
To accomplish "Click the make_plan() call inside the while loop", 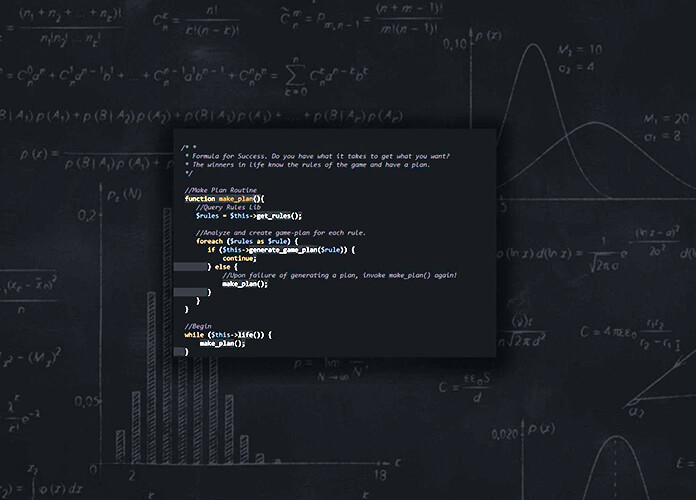I will 222,343.
